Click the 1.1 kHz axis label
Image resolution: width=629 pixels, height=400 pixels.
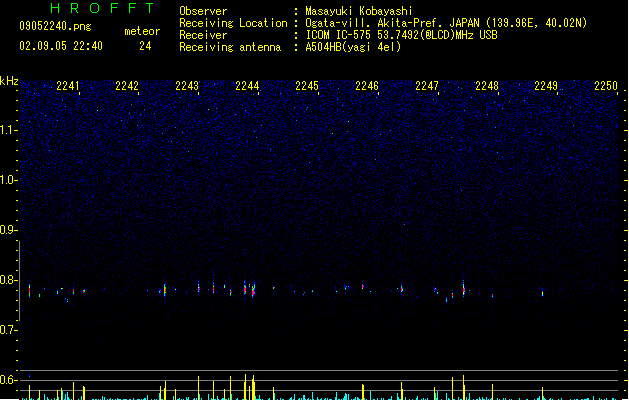coord(8,130)
